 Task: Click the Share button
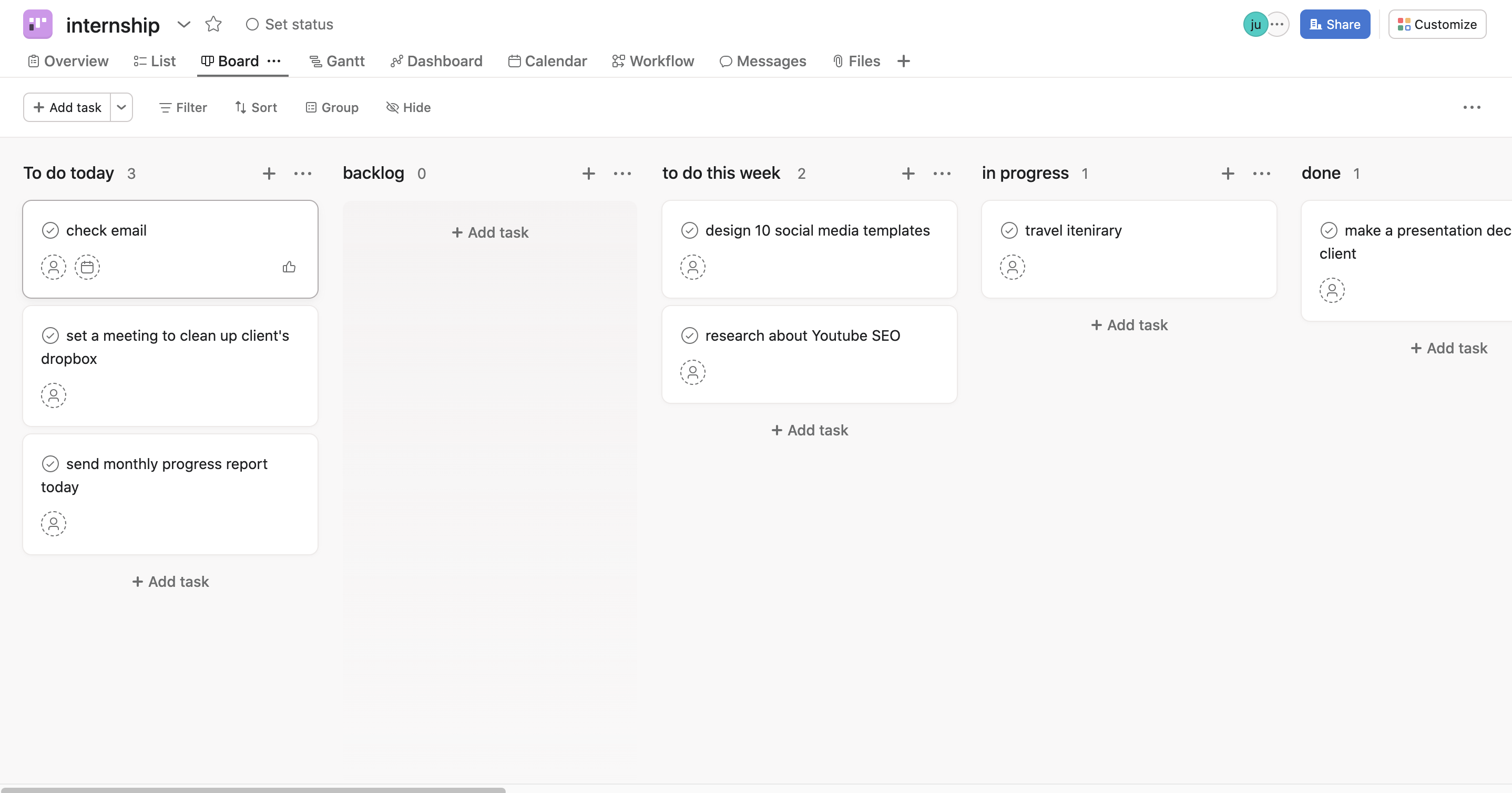1334,24
